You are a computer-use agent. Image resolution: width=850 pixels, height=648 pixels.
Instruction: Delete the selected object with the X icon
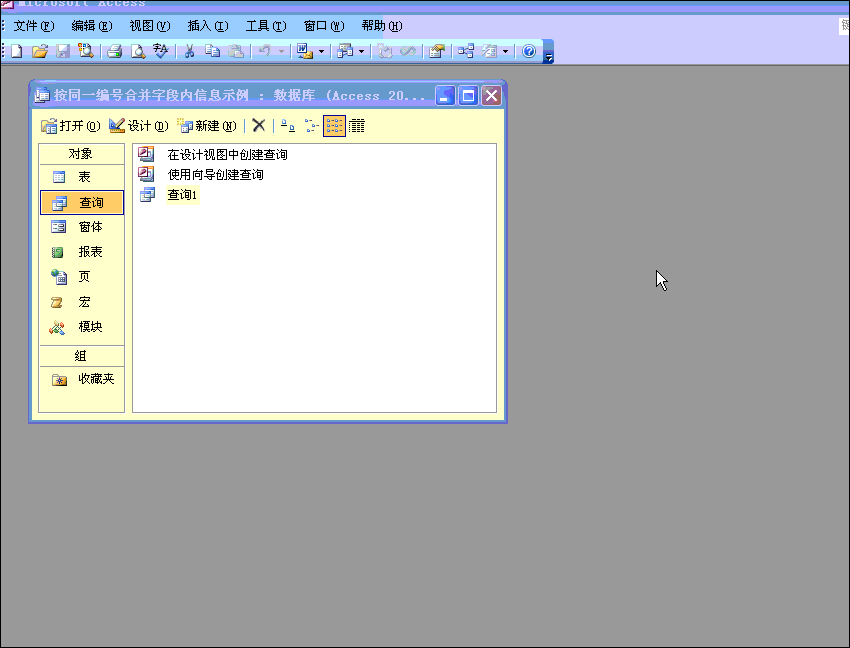(259, 126)
